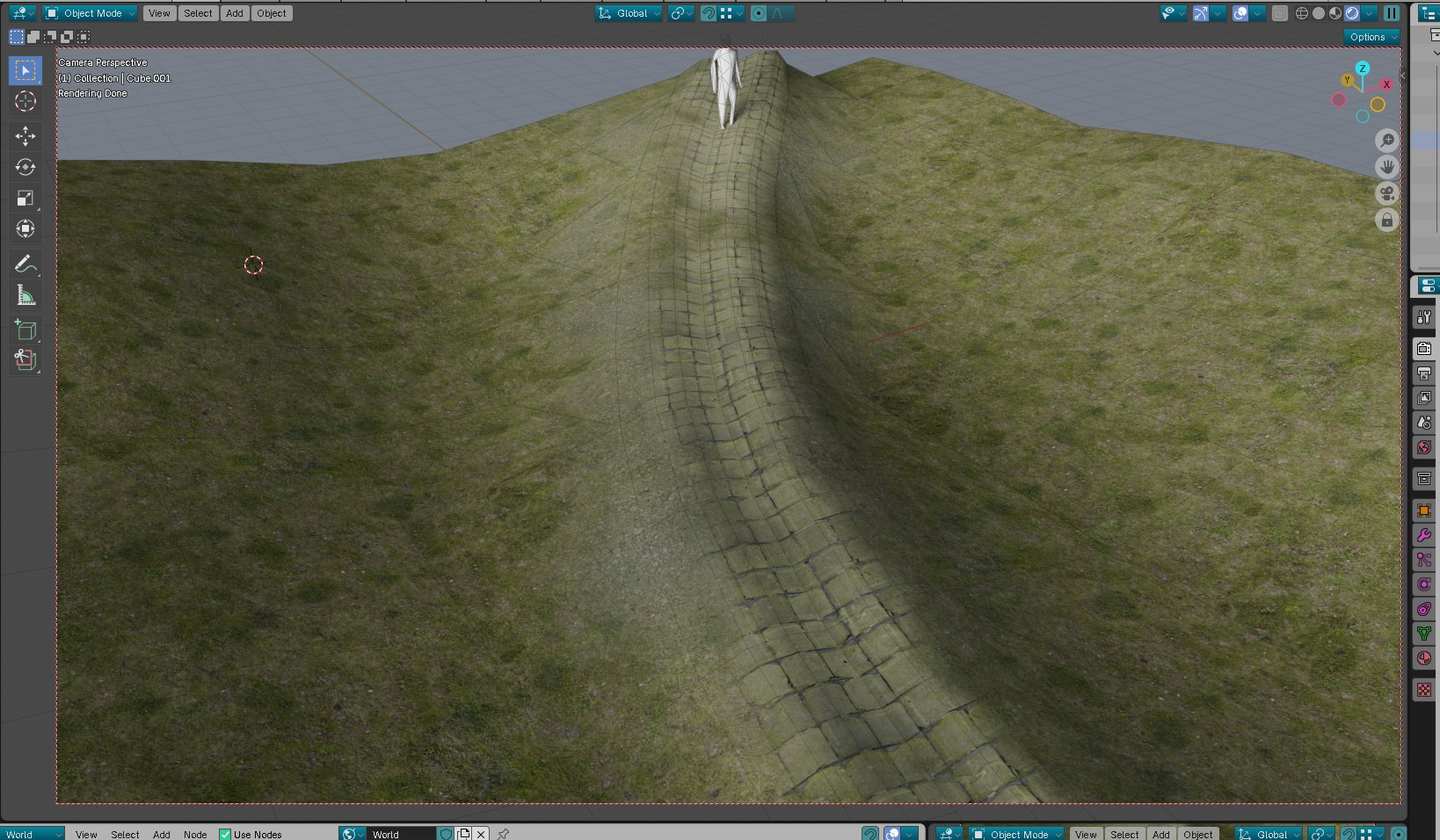The height and width of the screenshot is (840, 1440).
Task: Click the X axis on the navigation gizmo
Action: [x=1386, y=84]
